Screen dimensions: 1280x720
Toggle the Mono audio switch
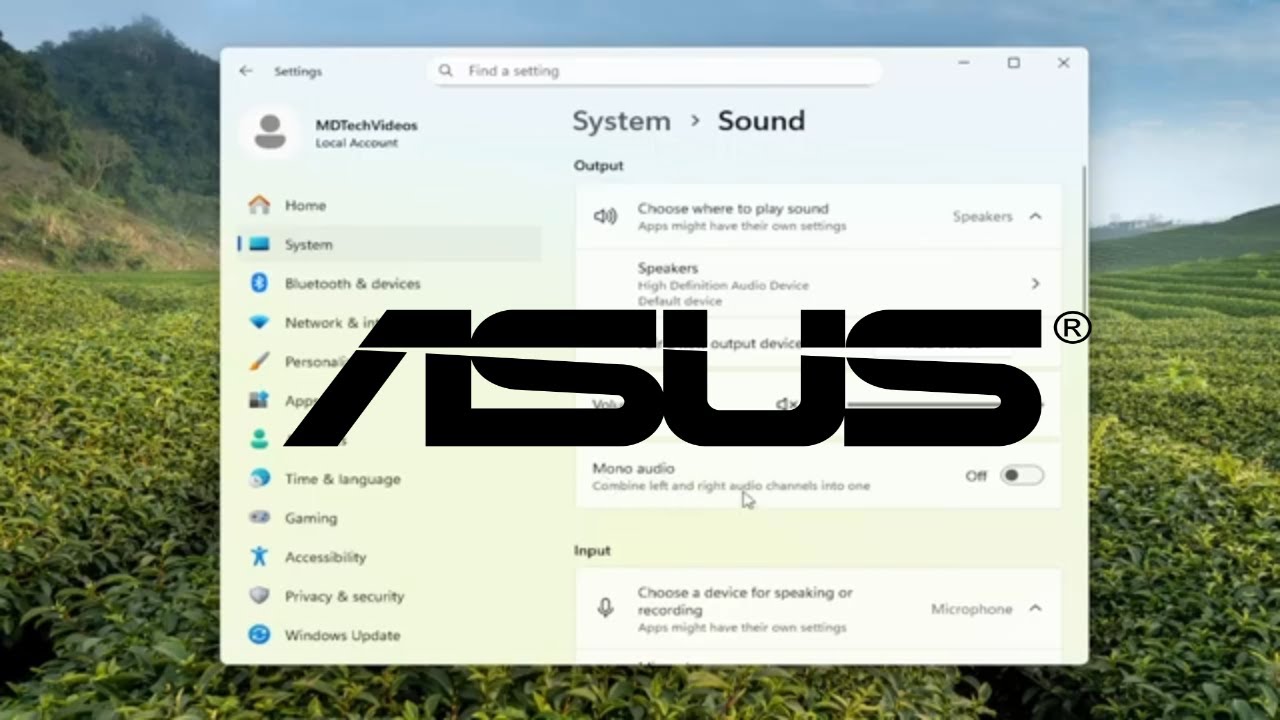coord(1022,476)
